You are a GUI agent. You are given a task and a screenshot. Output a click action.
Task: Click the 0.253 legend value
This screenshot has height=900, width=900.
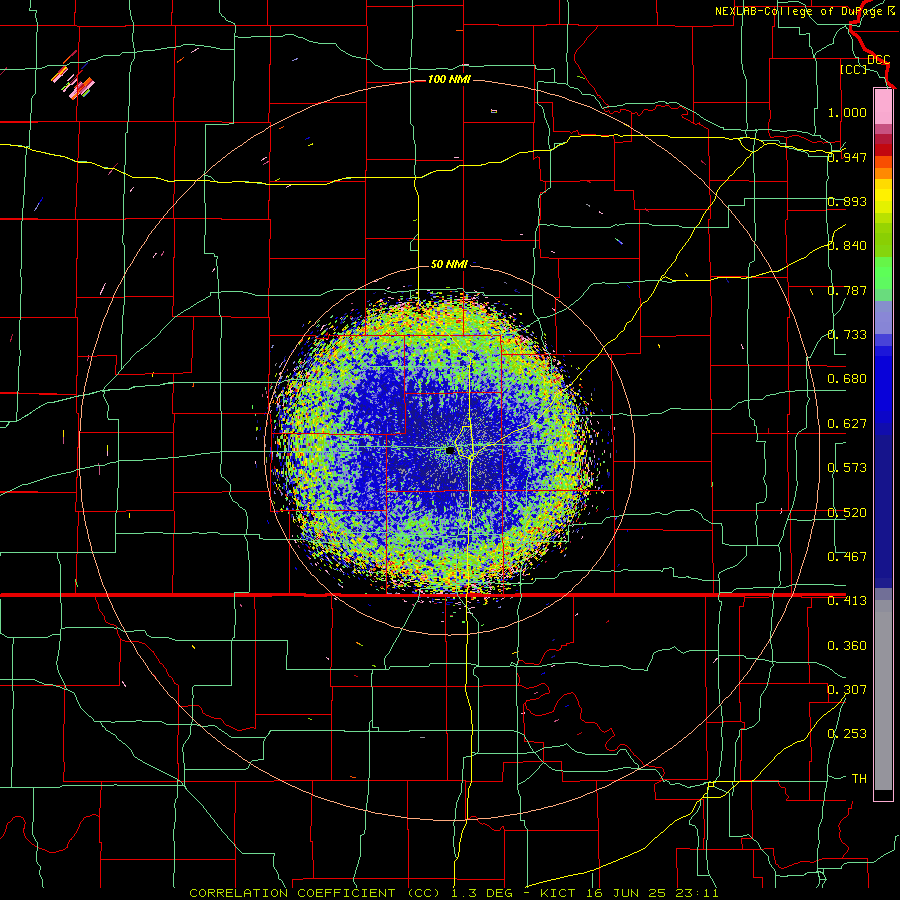[x=847, y=734]
